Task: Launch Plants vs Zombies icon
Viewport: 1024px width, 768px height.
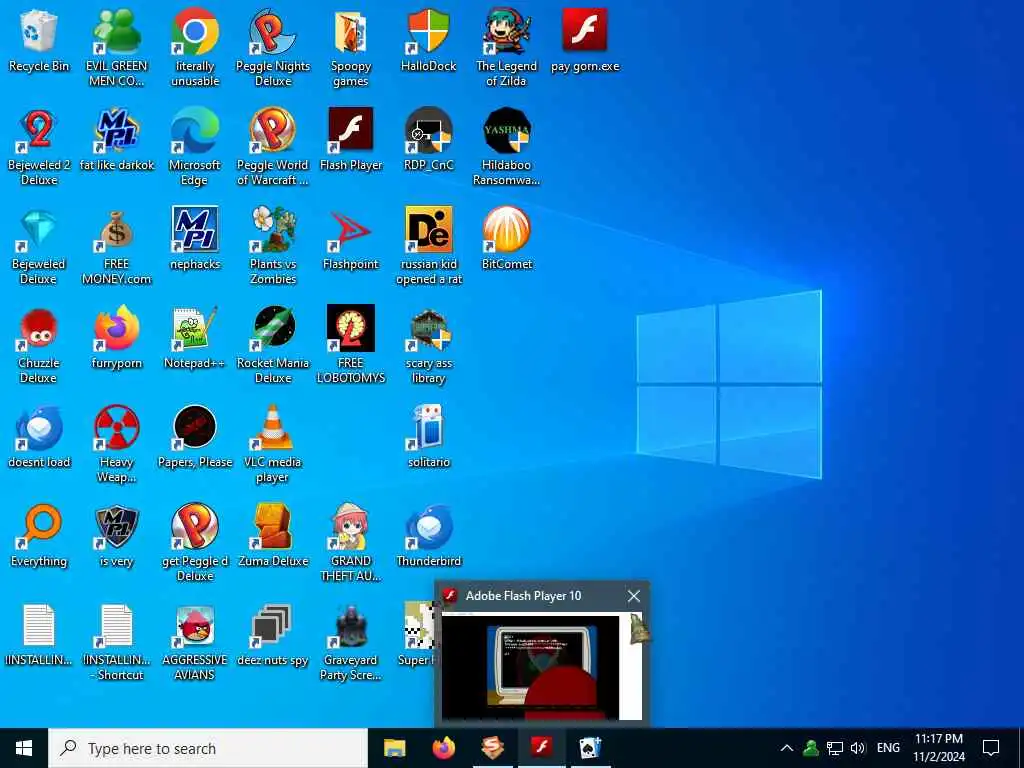Action: [273, 246]
